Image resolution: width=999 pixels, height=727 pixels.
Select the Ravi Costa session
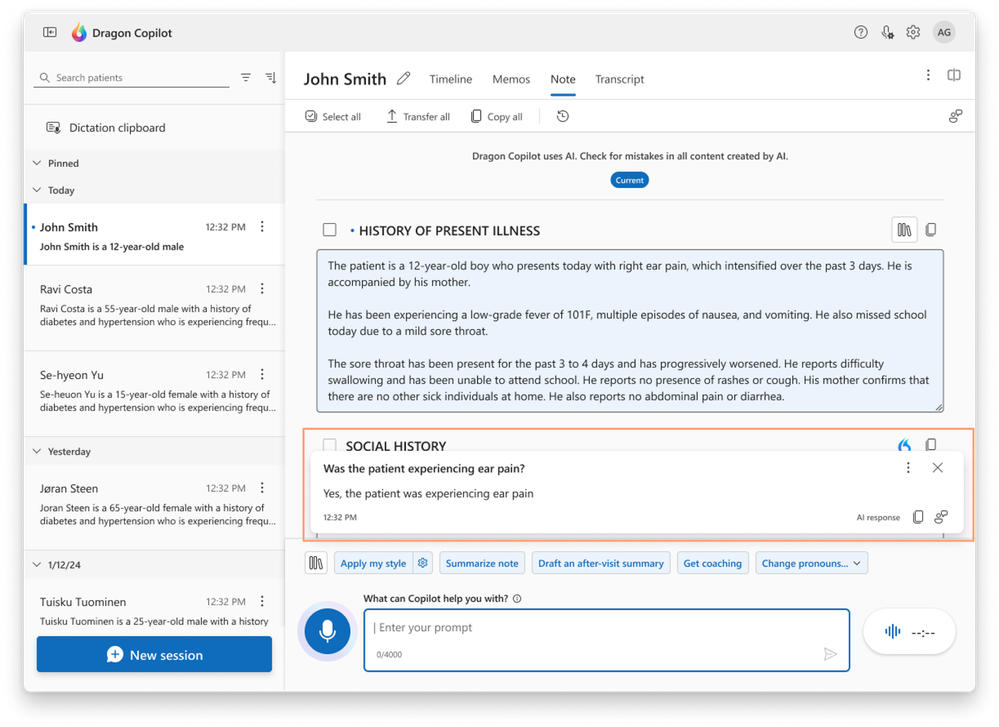coord(154,308)
